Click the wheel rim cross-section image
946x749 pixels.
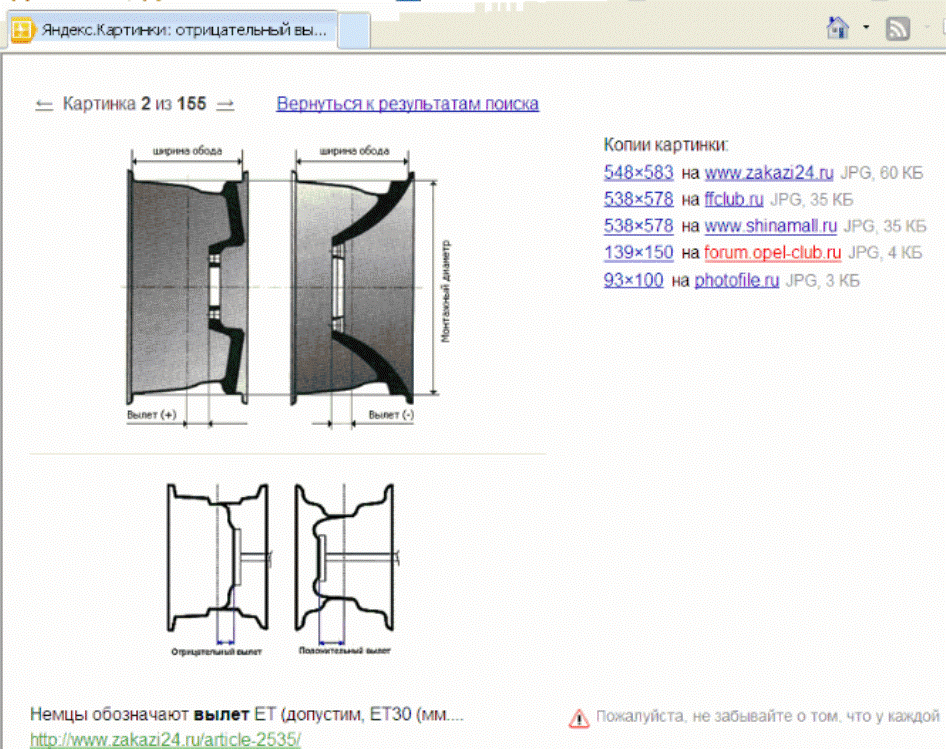[287, 287]
